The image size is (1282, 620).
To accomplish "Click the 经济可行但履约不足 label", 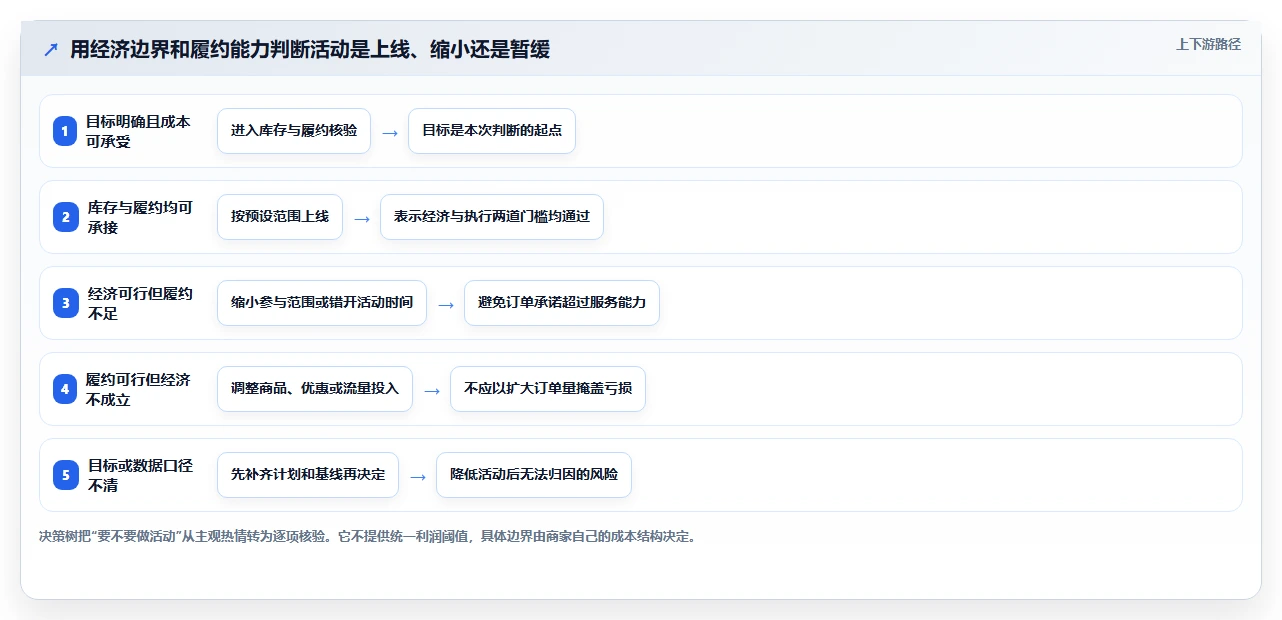I will point(140,303).
